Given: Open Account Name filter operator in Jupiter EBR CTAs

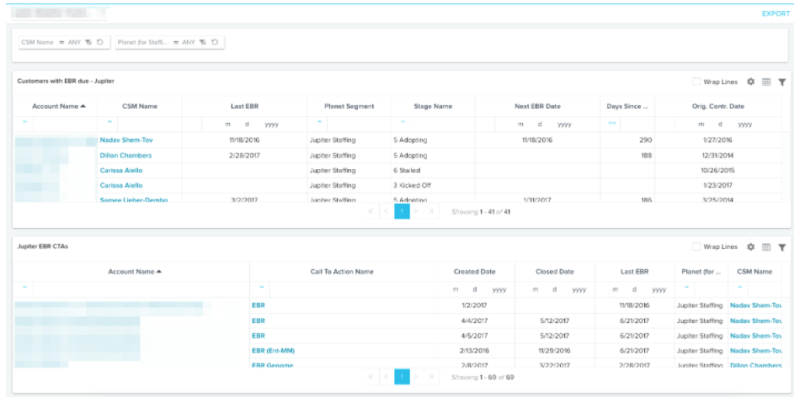Looking at the screenshot, I should pyautogui.click(x=24, y=287).
